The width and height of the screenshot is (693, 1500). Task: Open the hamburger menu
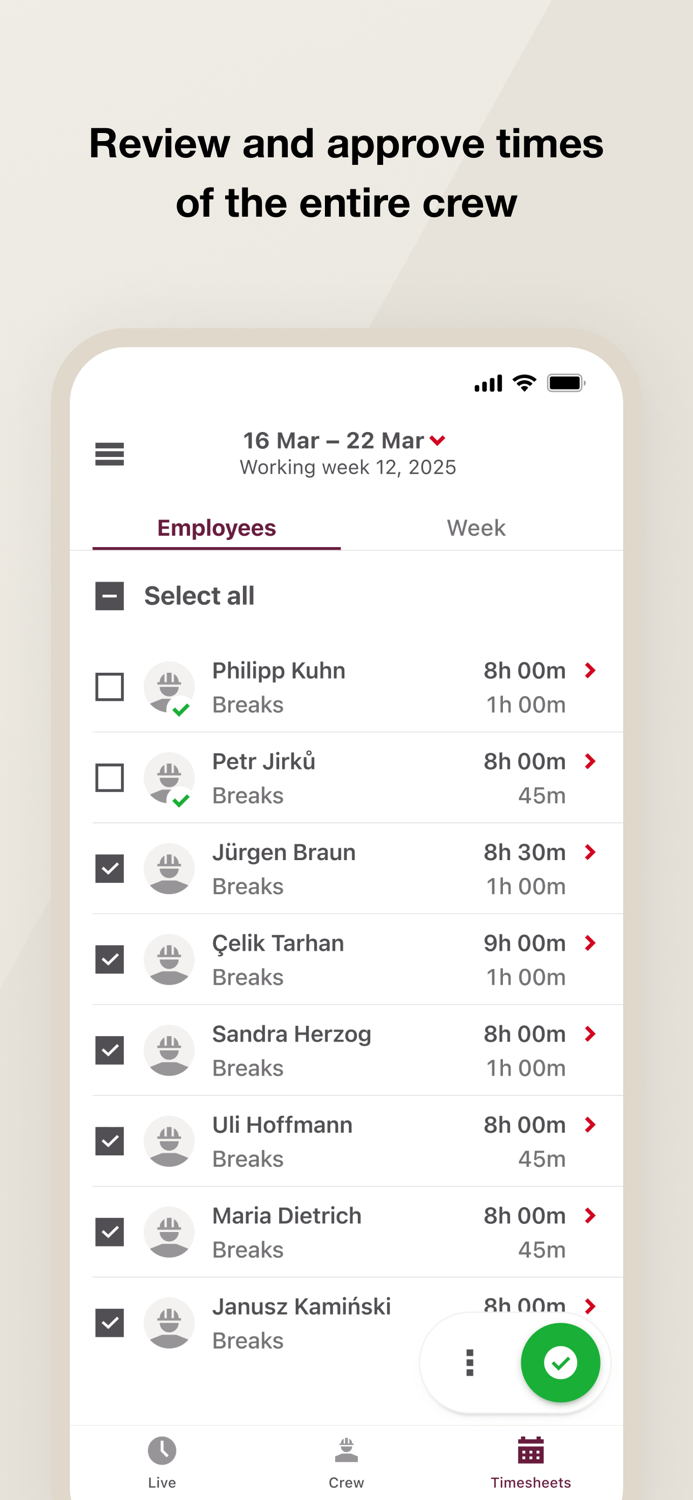[x=109, y=453]
